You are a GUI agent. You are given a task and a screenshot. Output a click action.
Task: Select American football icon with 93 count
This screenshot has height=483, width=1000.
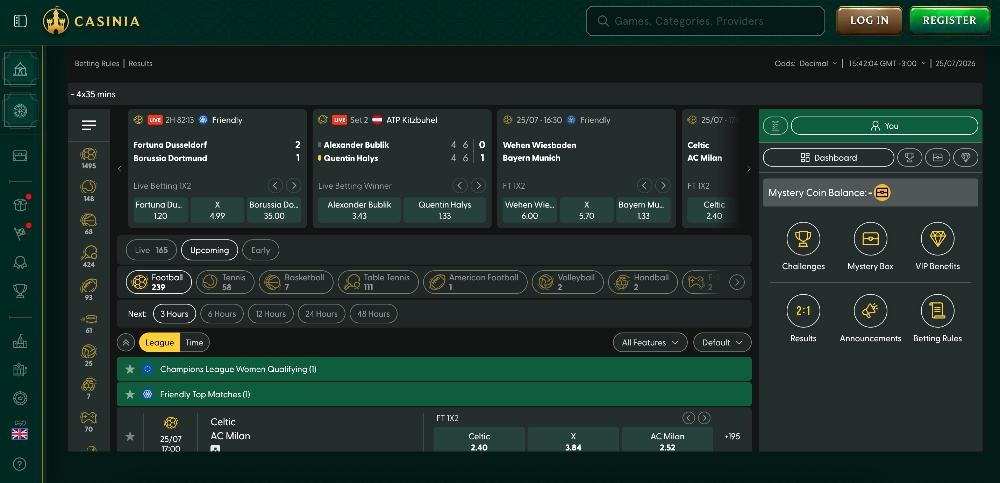89,290
